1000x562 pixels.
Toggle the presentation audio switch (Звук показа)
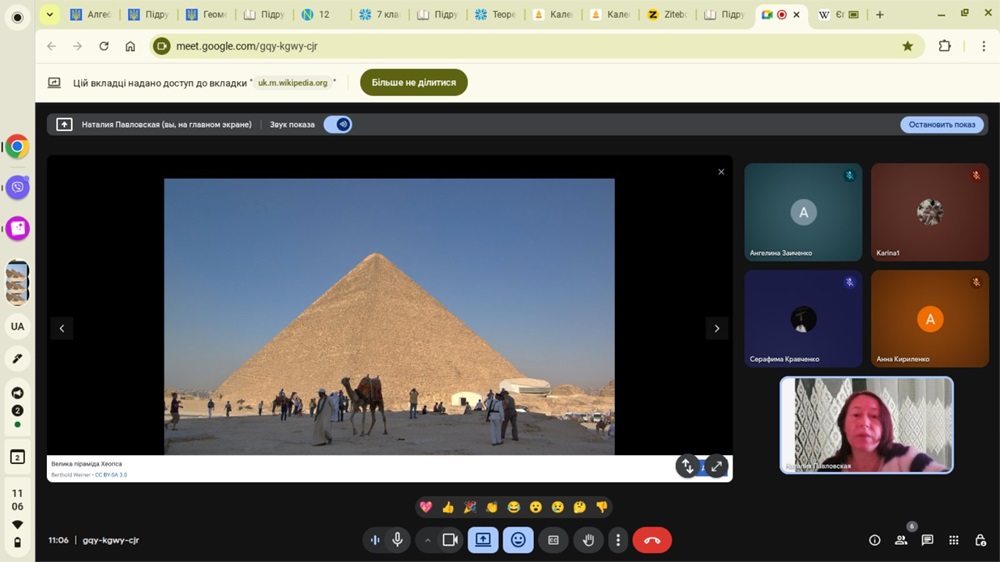(x=338, y=125)
